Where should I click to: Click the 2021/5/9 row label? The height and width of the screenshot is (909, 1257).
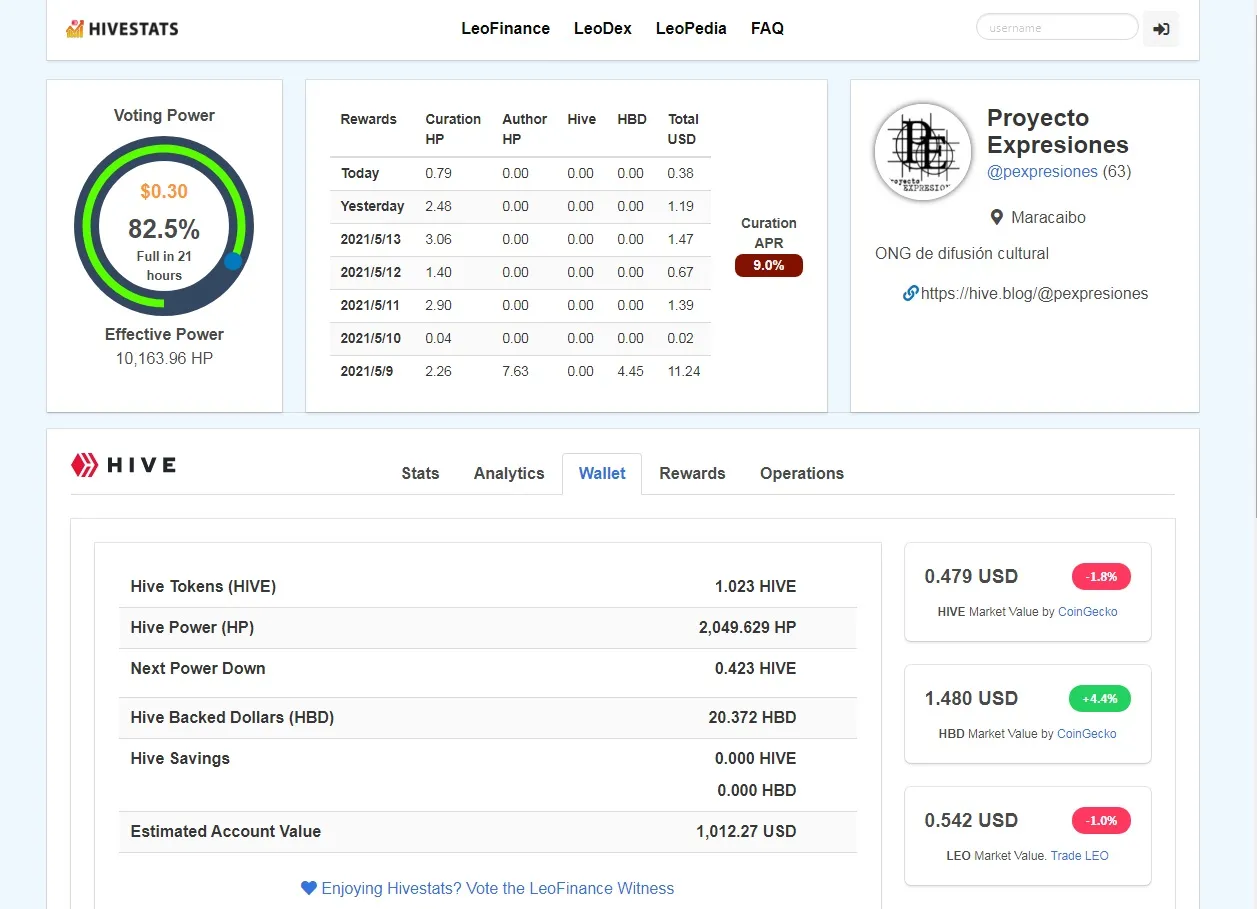pos(367,371)
